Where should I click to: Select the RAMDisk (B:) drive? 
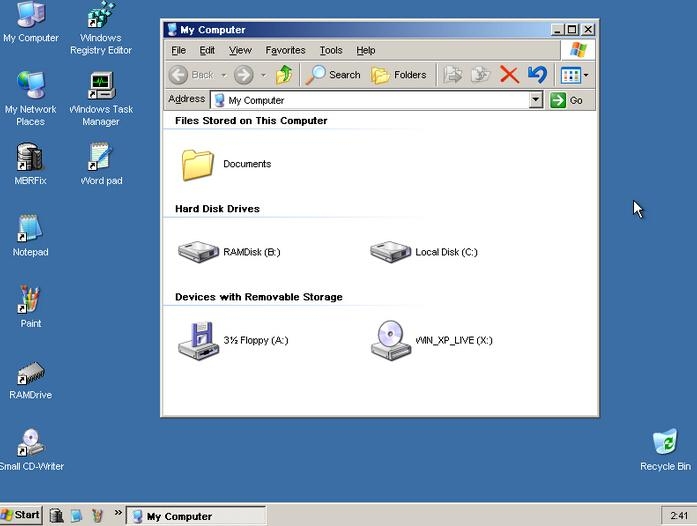point(198,252)
